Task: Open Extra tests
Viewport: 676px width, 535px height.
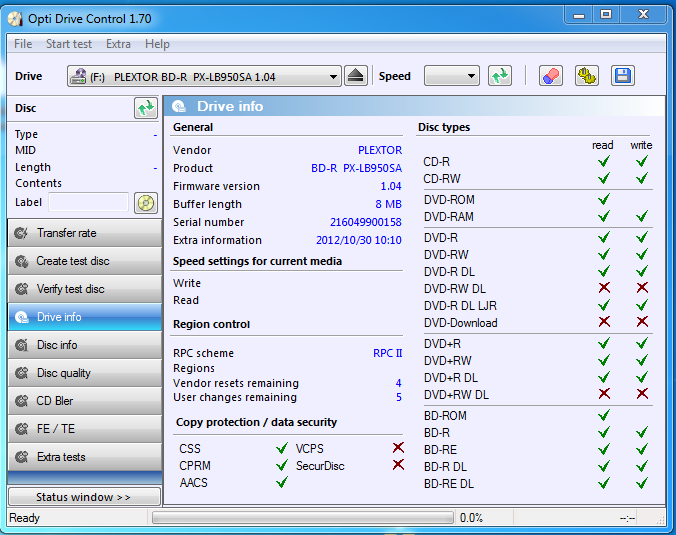Action: (x=85, y=457)
